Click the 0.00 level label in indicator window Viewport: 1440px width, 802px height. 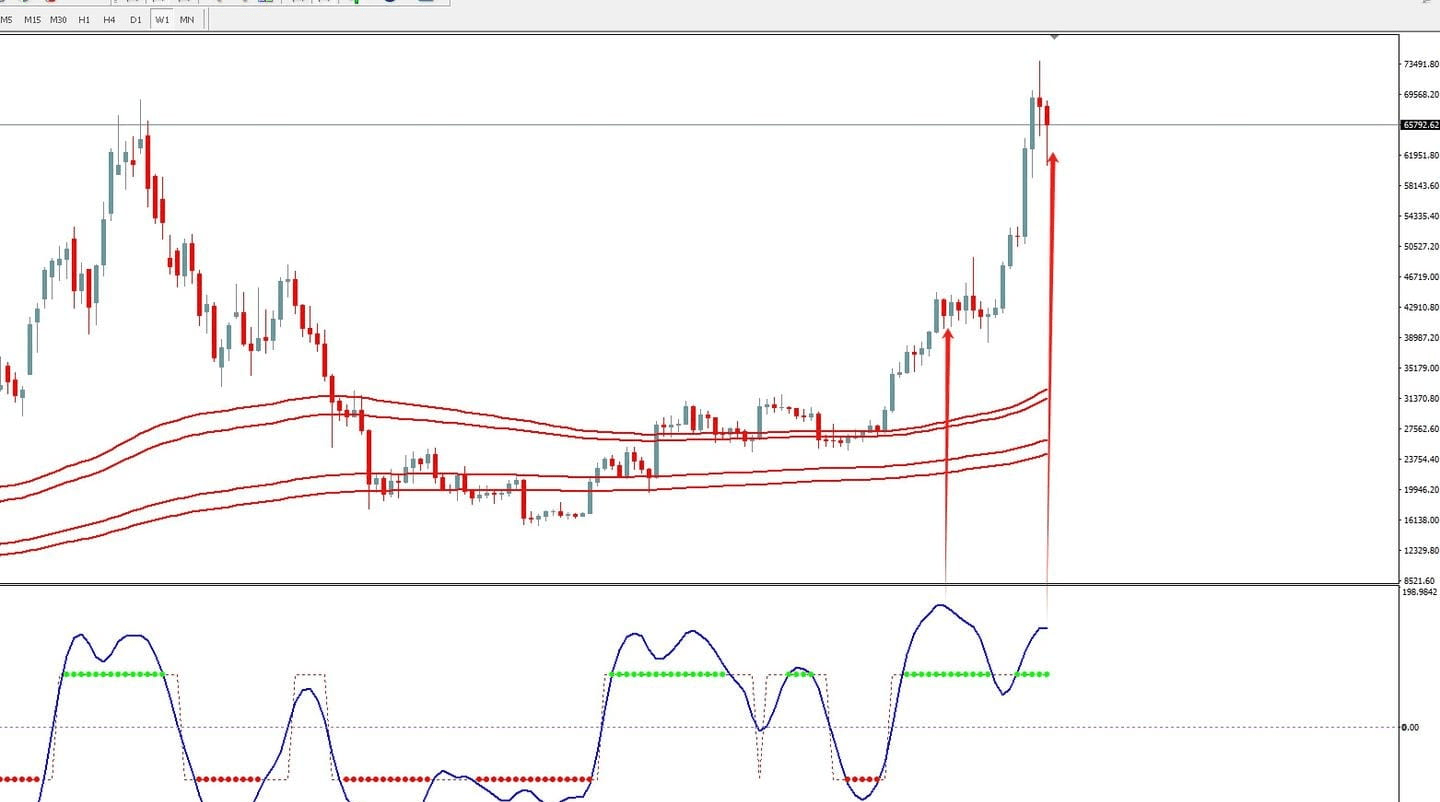pos(1410,727)
